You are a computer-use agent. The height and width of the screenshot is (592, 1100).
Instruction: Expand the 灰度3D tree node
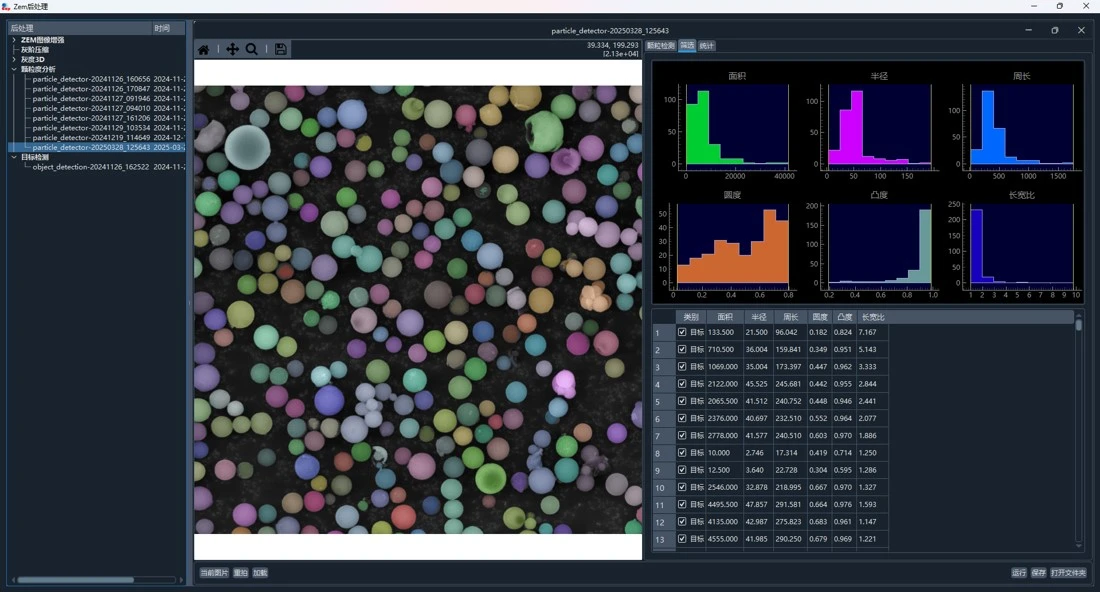[x=14, y=60]
